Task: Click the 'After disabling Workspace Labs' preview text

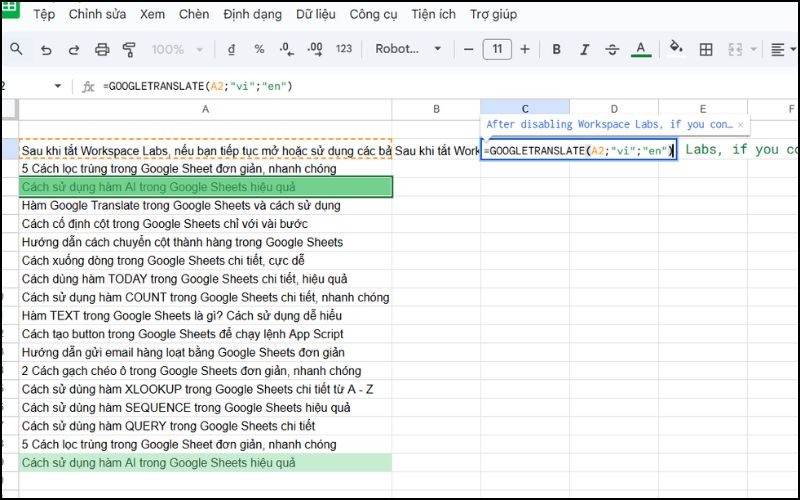Action: pos(609,124)
